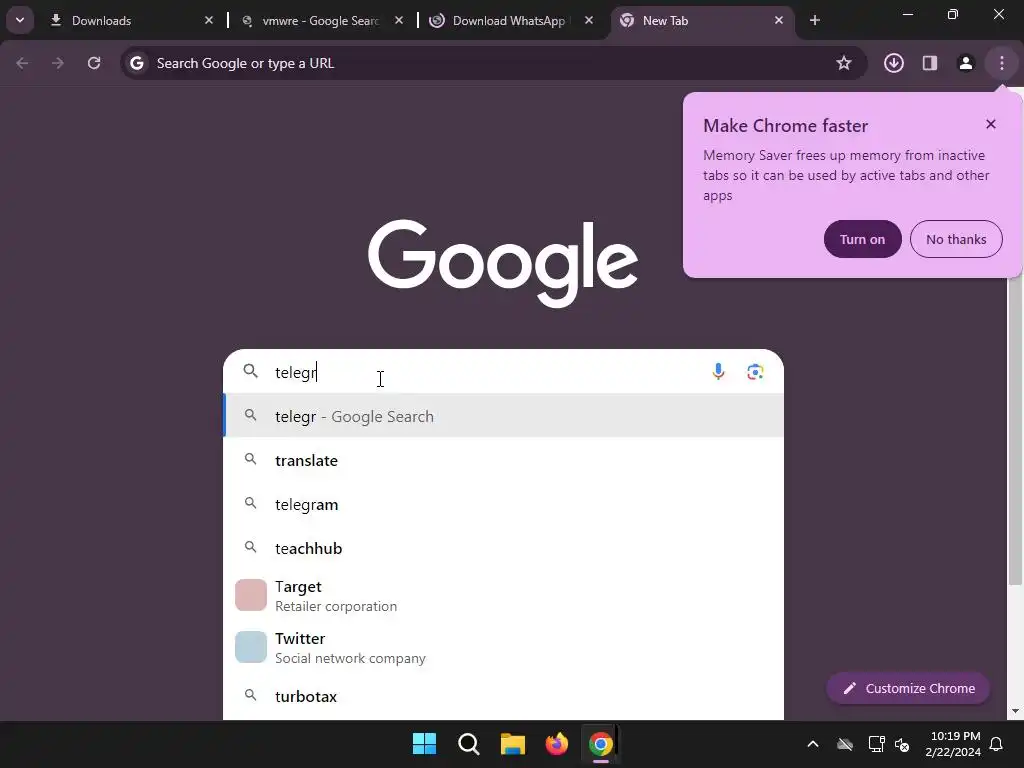Screen dimensions: 1024x768
Task: Toggle the side panel icon
Action: [x=930, y=63]
